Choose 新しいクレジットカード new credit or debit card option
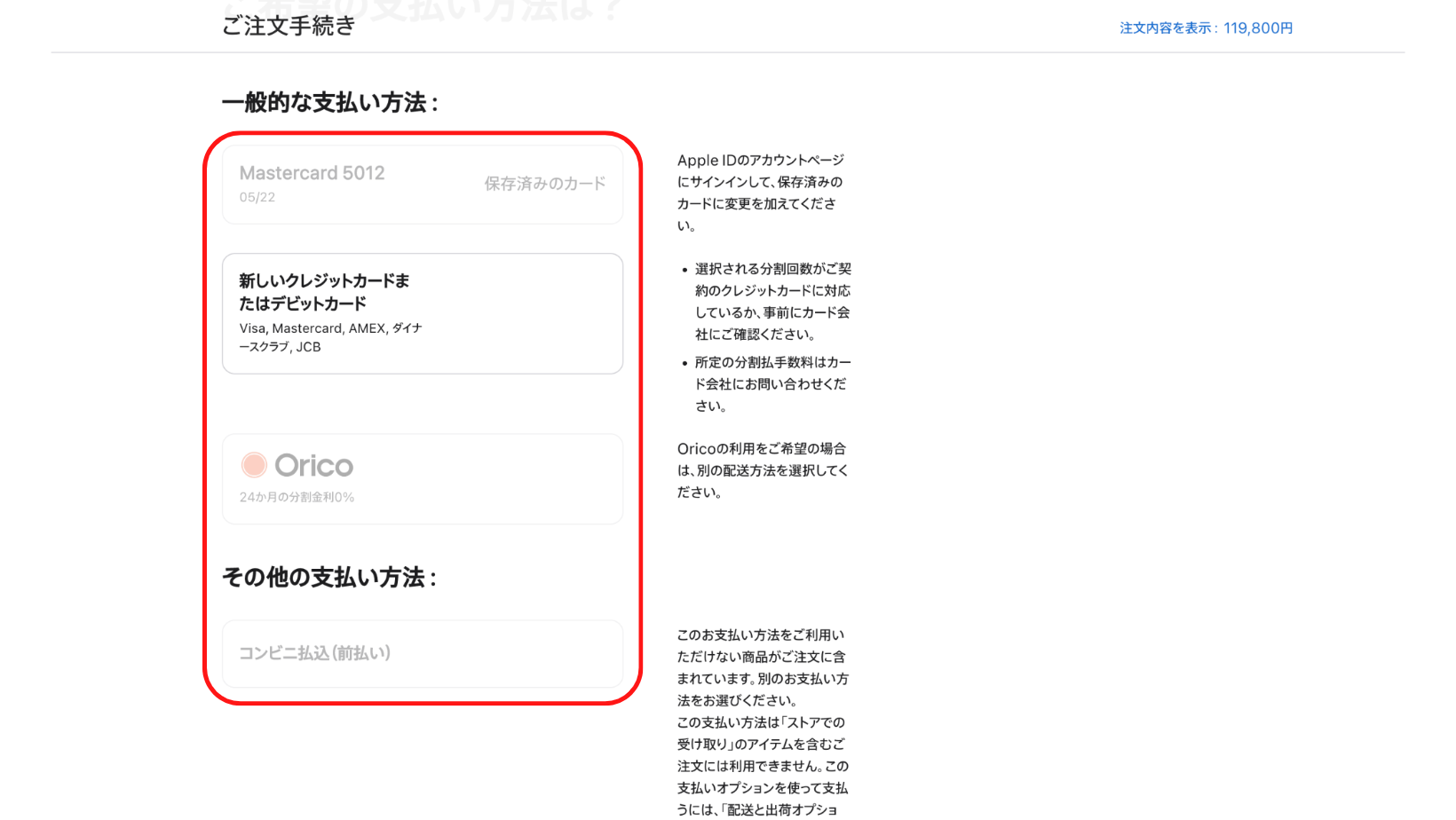This screenshot has height=820, width=1456. (x=423, y=313)
